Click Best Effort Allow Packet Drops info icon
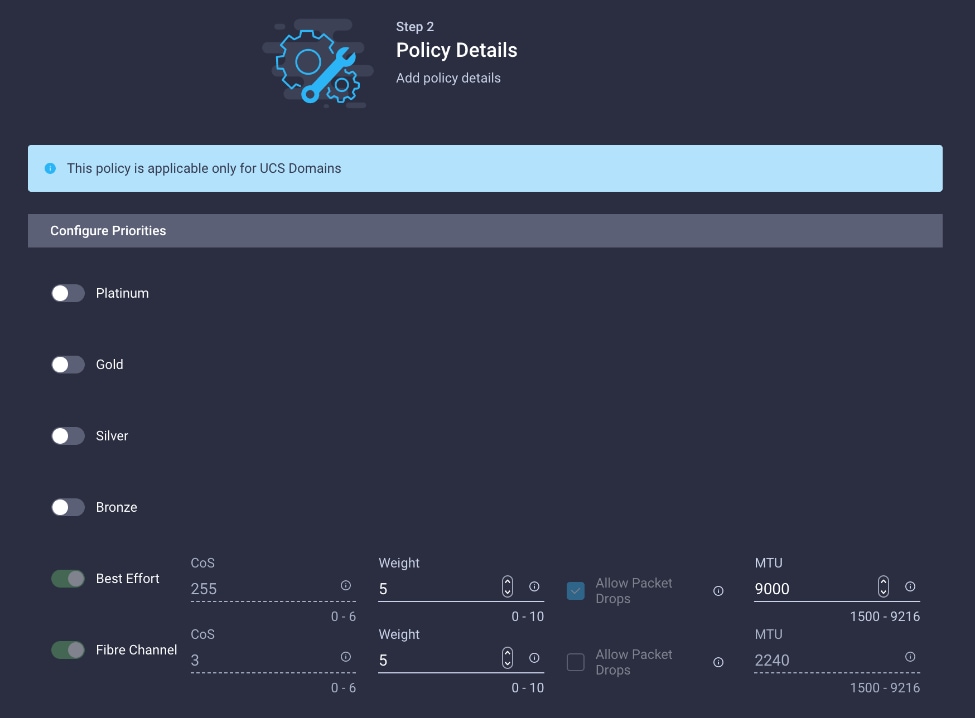Screen dimensions: 975x718 click(718, 591)
